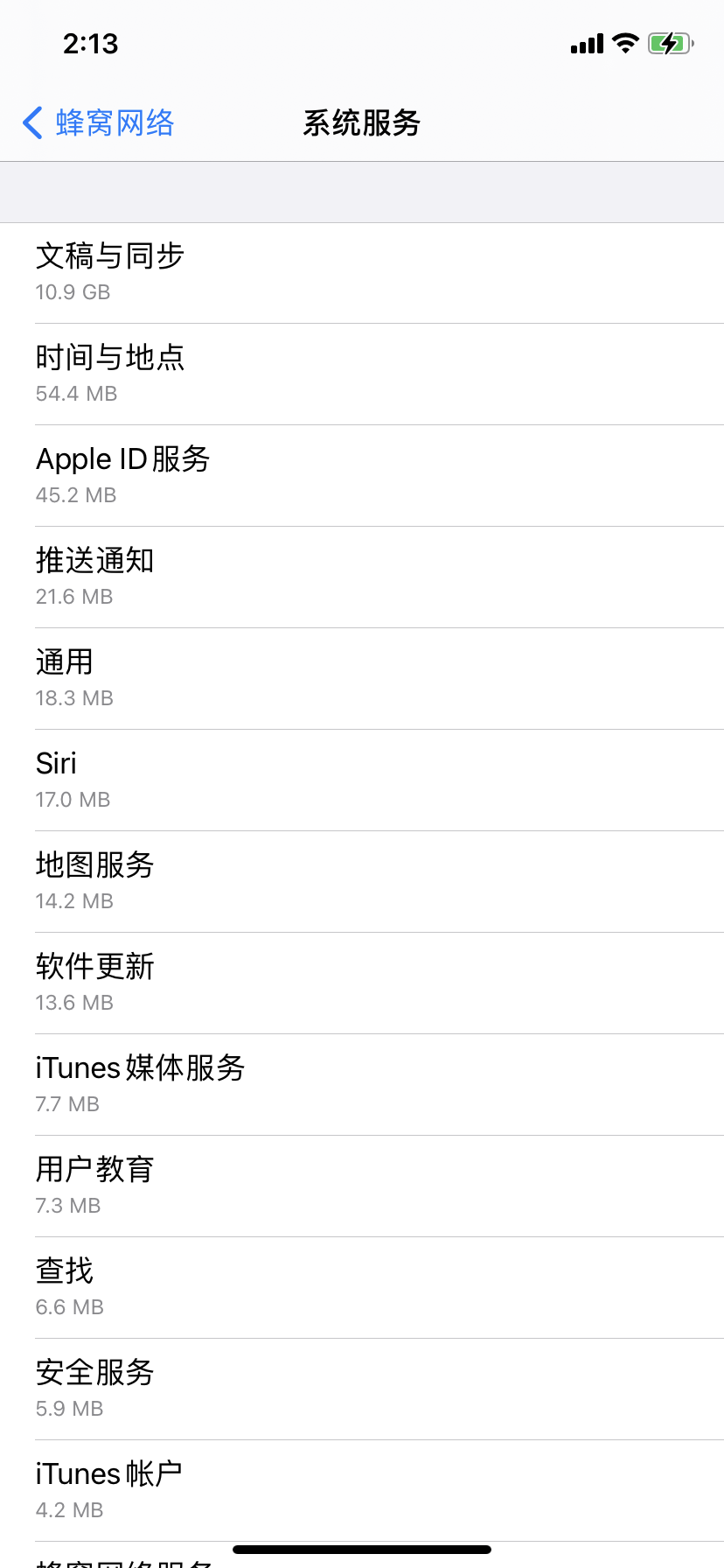Tap iTunes 媒体服务 item

[362, 1085]
